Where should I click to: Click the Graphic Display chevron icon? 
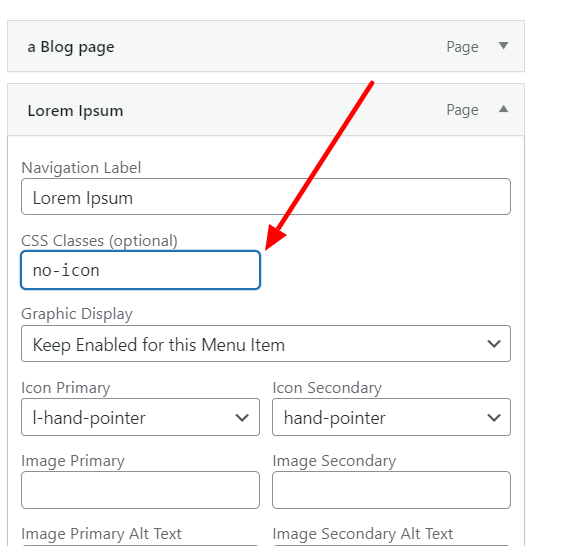[494, 344]
